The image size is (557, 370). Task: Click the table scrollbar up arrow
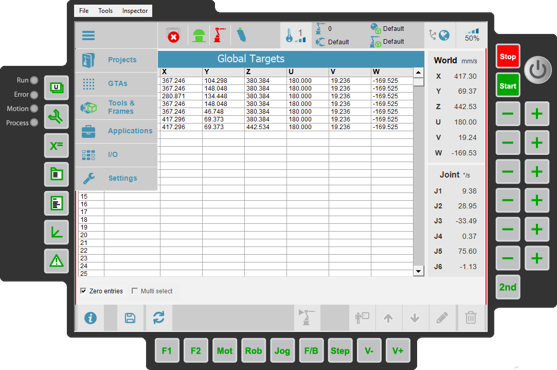tap(418, 72)
